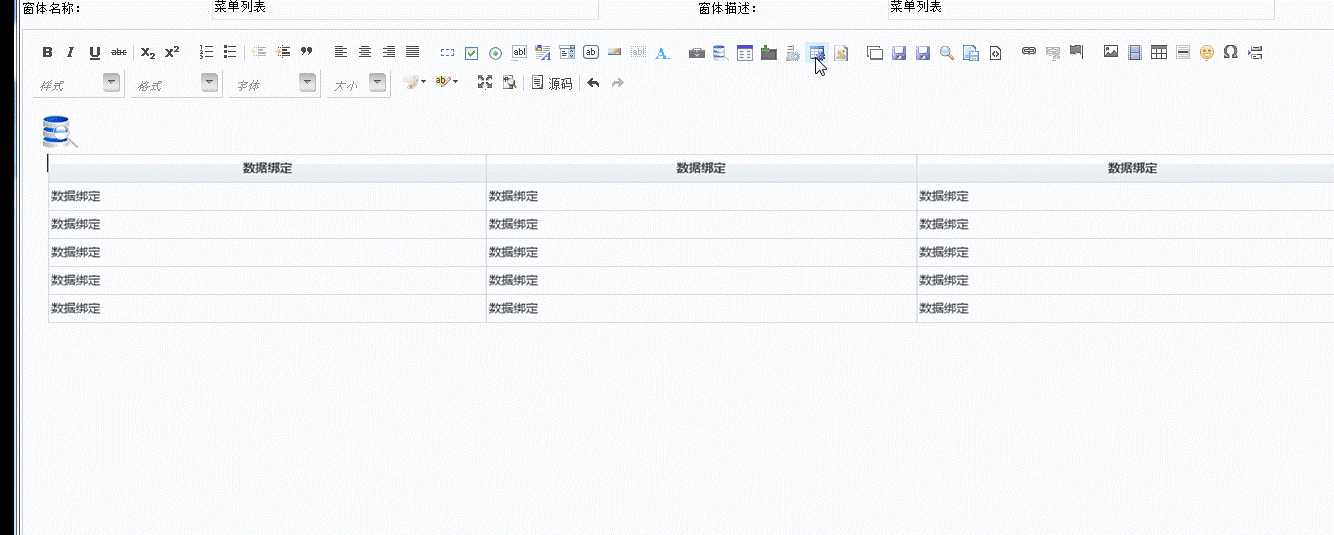
Task: Insert a page break
Action: [1255, 52]
